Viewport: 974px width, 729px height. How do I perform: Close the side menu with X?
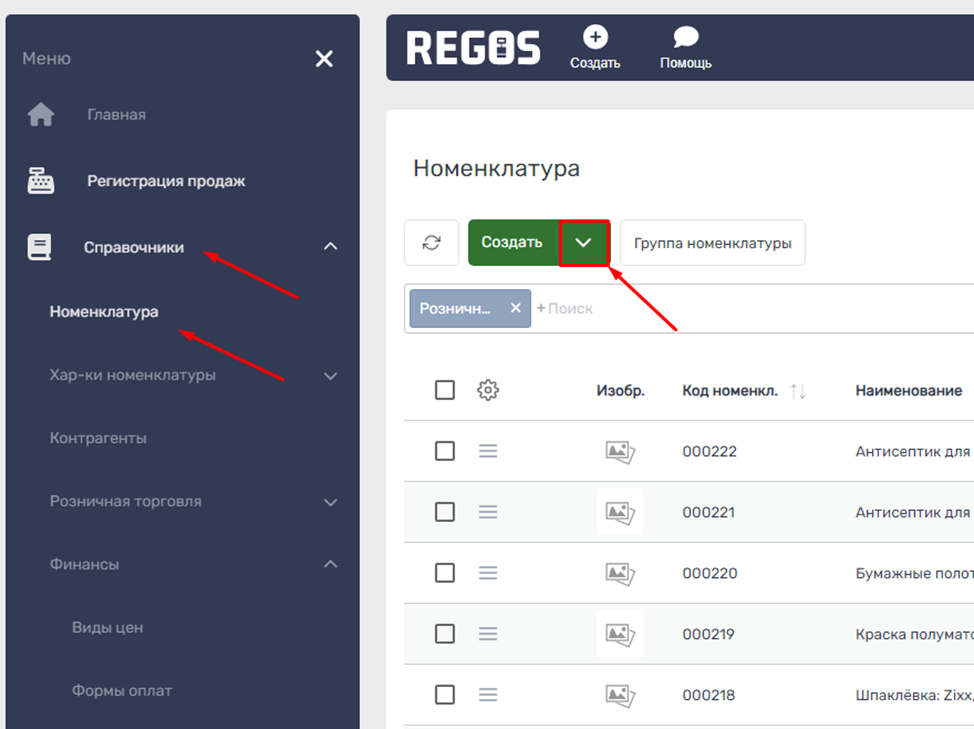tap(324, 59)
